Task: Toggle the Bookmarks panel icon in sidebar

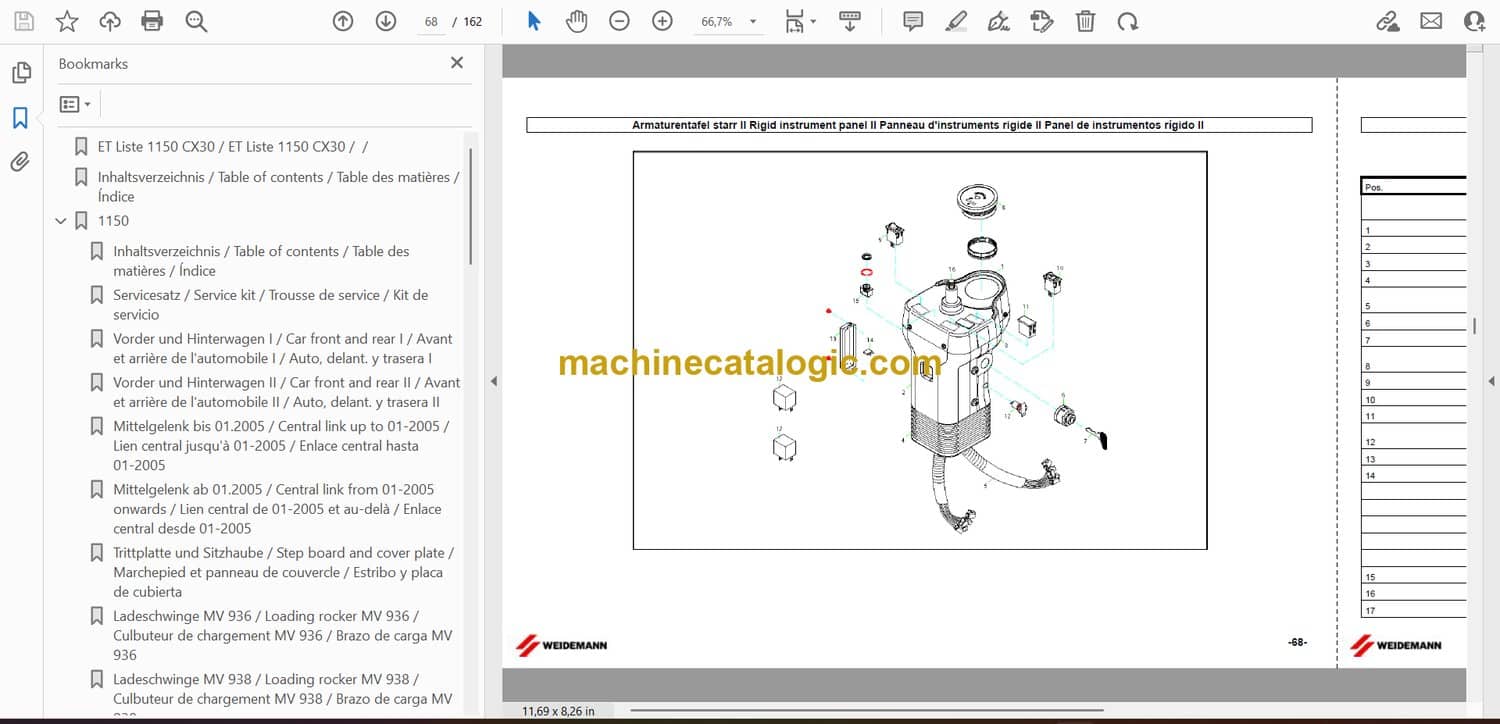Action: tap(20, 118)
